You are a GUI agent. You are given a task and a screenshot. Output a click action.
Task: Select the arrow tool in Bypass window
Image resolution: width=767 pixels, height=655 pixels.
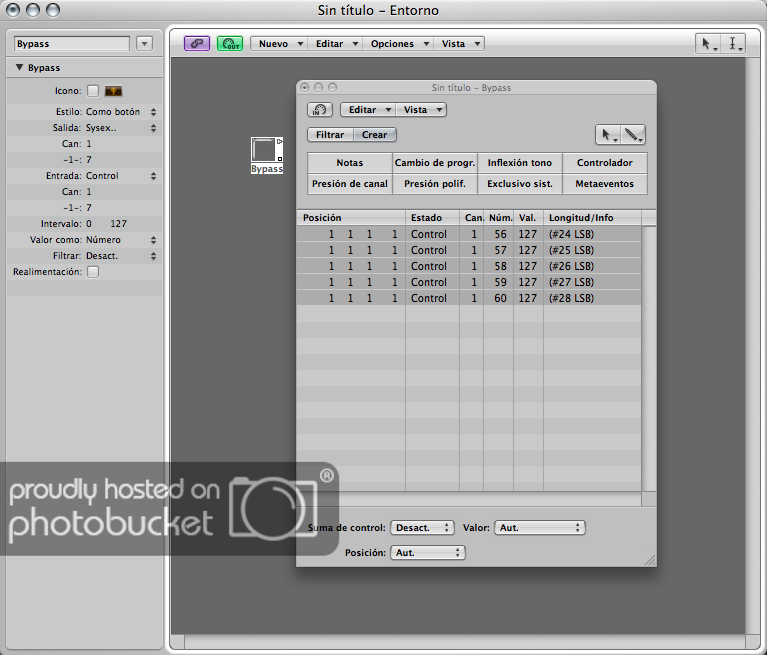(x=607, y=135)
